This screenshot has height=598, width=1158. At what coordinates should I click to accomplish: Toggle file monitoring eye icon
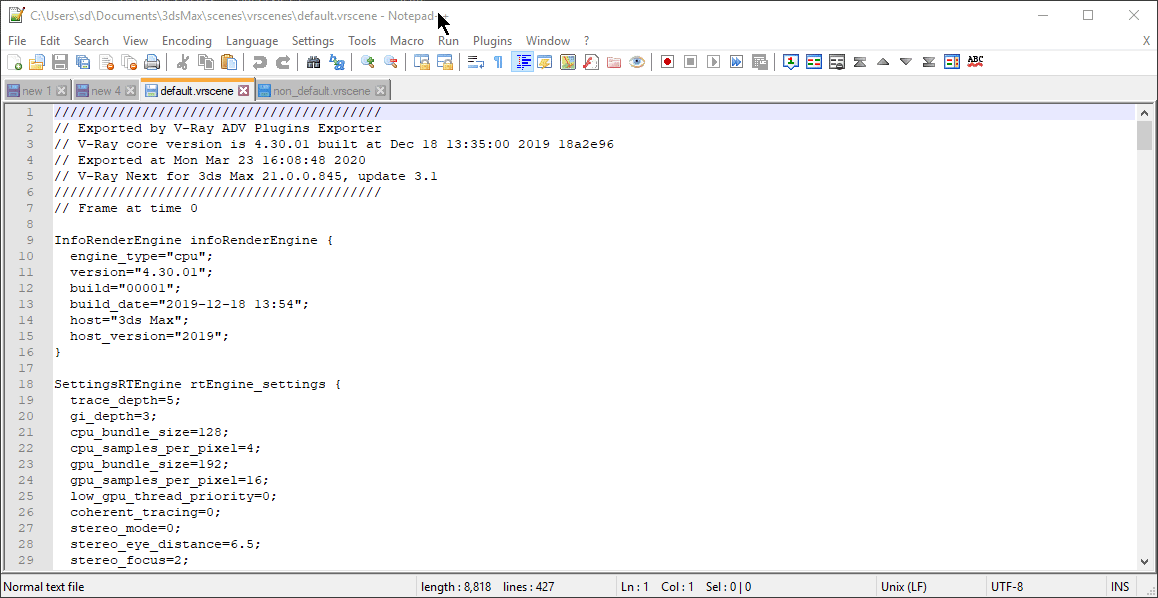pos(637,62)
